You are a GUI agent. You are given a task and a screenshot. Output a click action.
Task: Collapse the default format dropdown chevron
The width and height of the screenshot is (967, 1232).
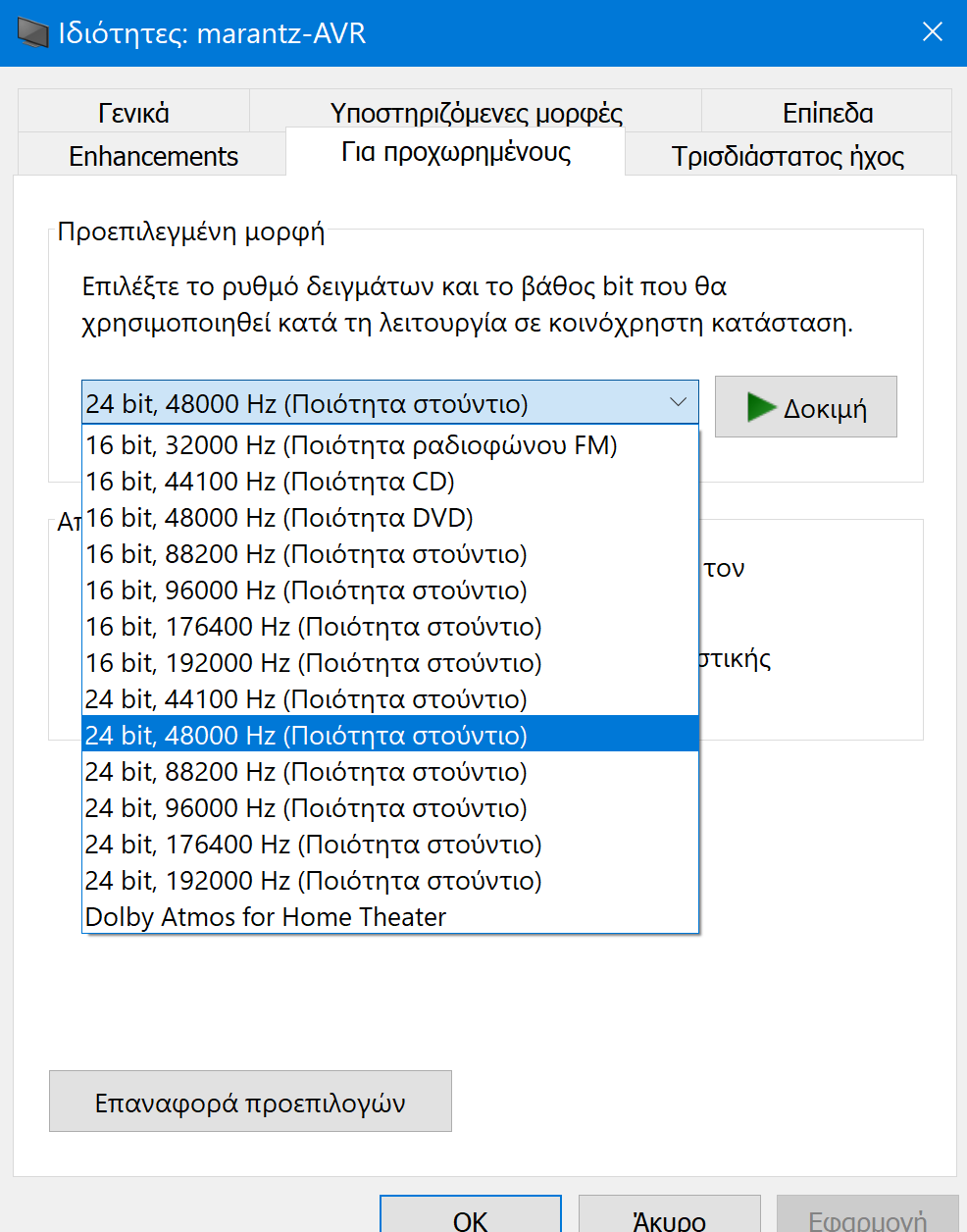point(678,402)
